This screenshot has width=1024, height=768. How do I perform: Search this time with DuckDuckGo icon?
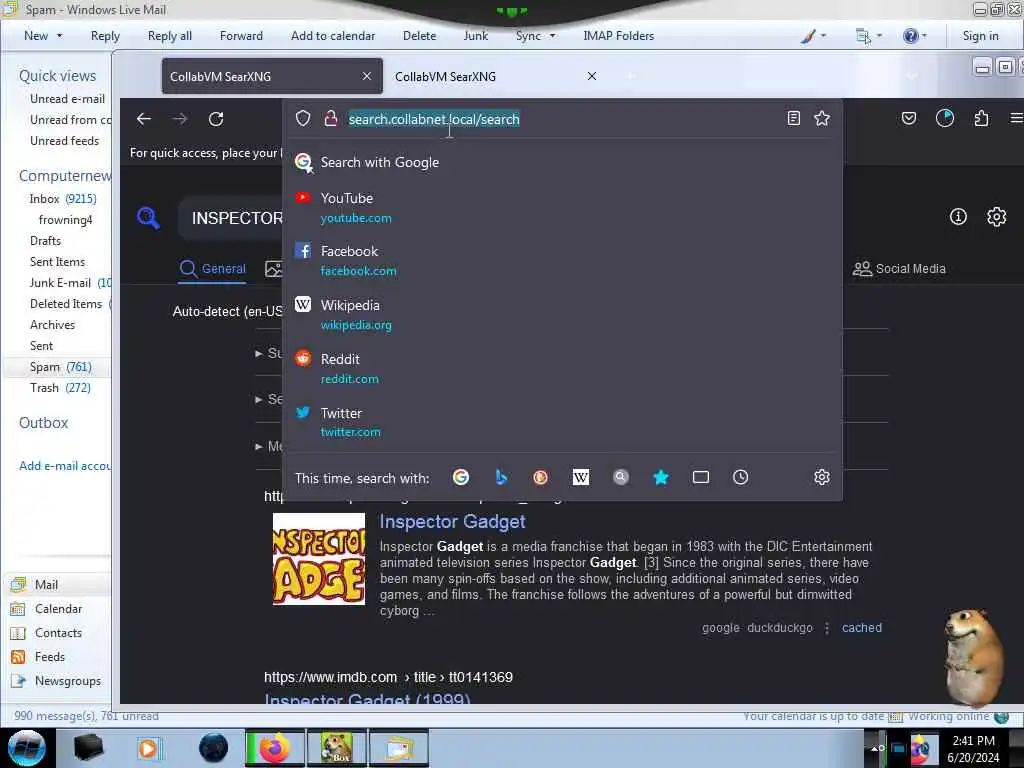click(540, 477)
